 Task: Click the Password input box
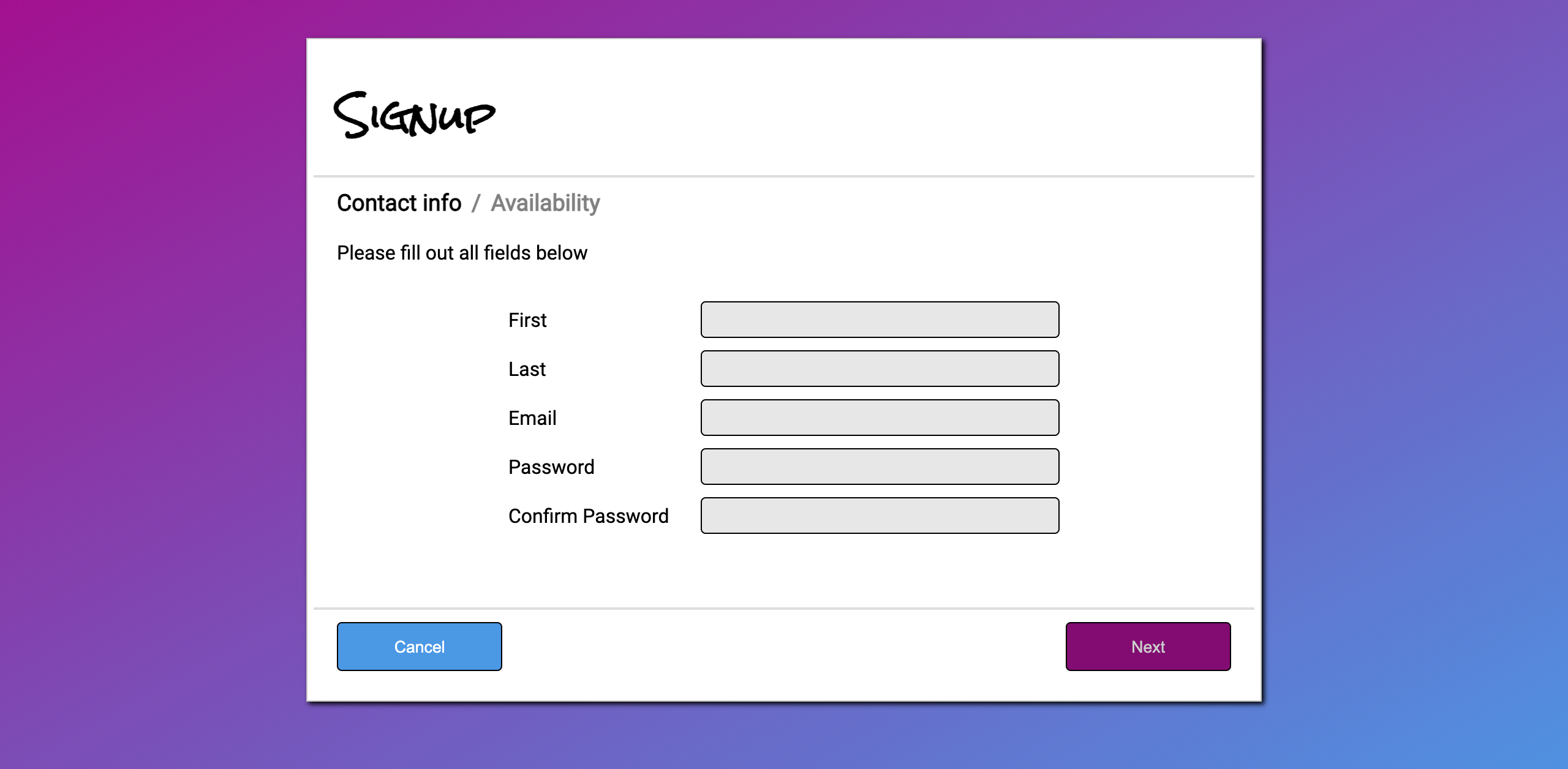coord(880,467)
